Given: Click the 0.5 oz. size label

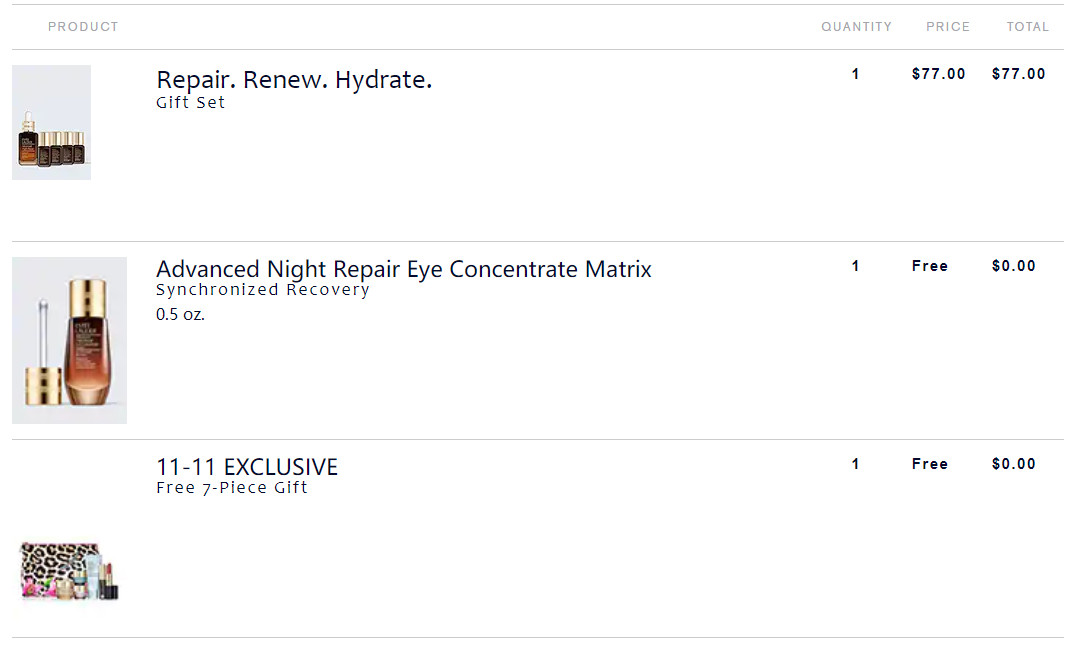Looking at the screenshot, I should [x=180, y=314].
